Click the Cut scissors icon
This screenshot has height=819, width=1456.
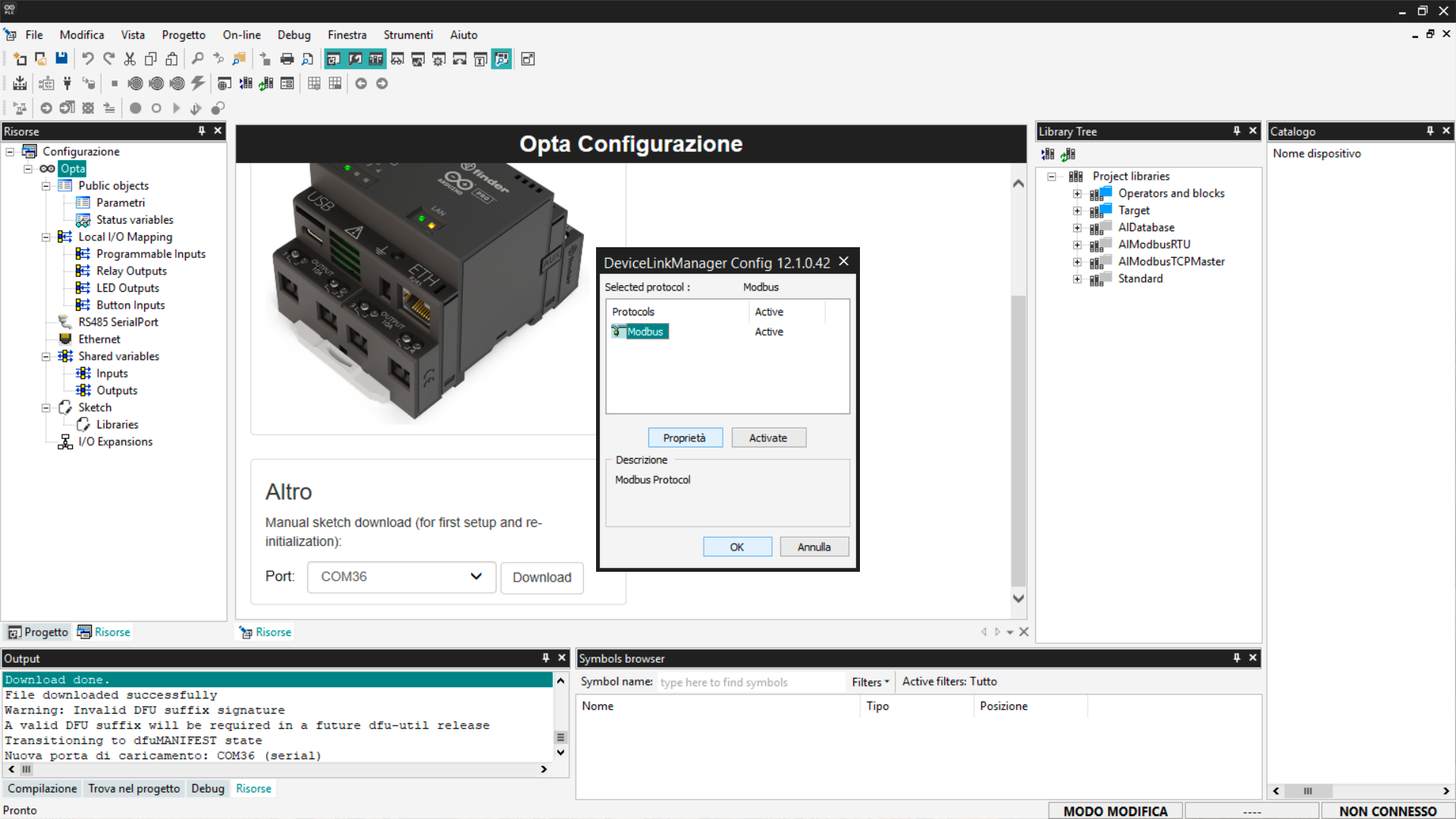(x=130, y=59)
